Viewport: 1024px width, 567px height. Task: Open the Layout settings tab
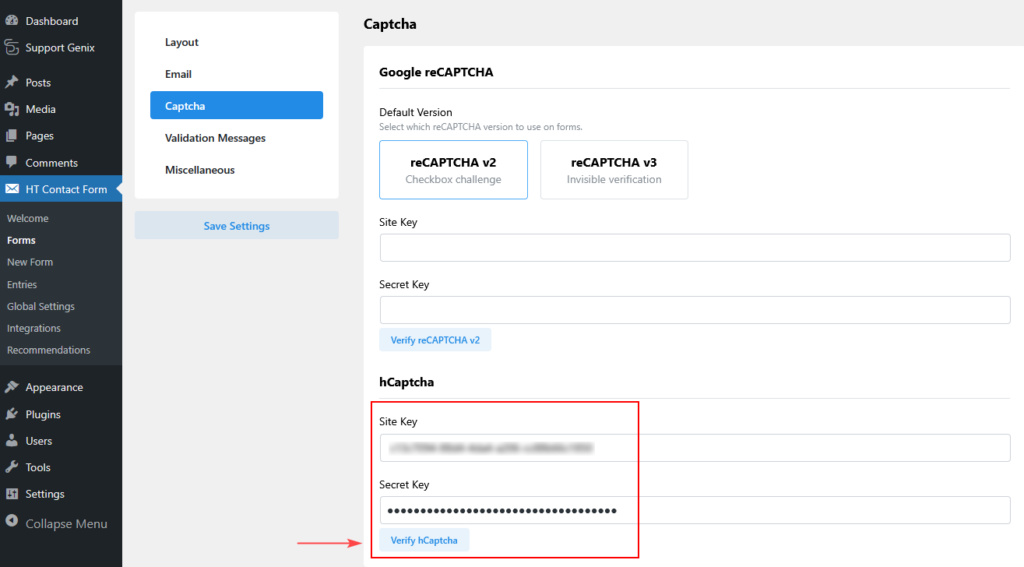[182, 42]
